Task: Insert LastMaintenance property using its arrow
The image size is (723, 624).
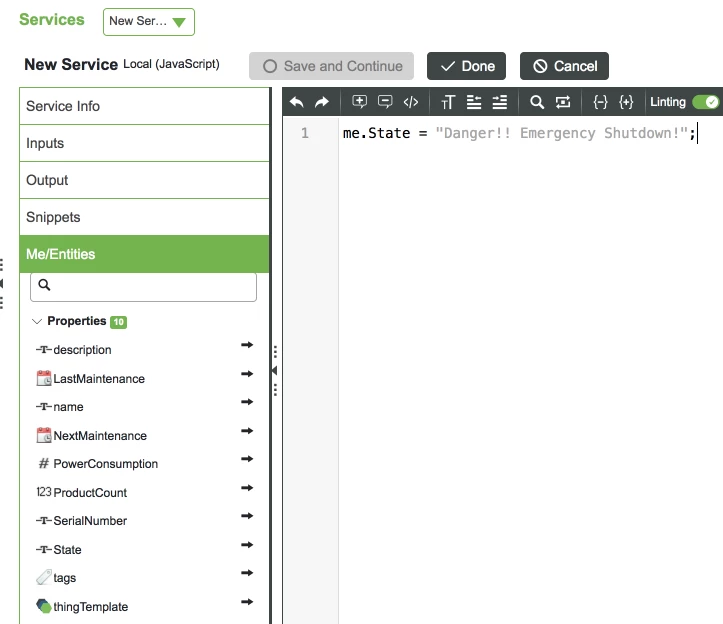Action: point(247,374)
